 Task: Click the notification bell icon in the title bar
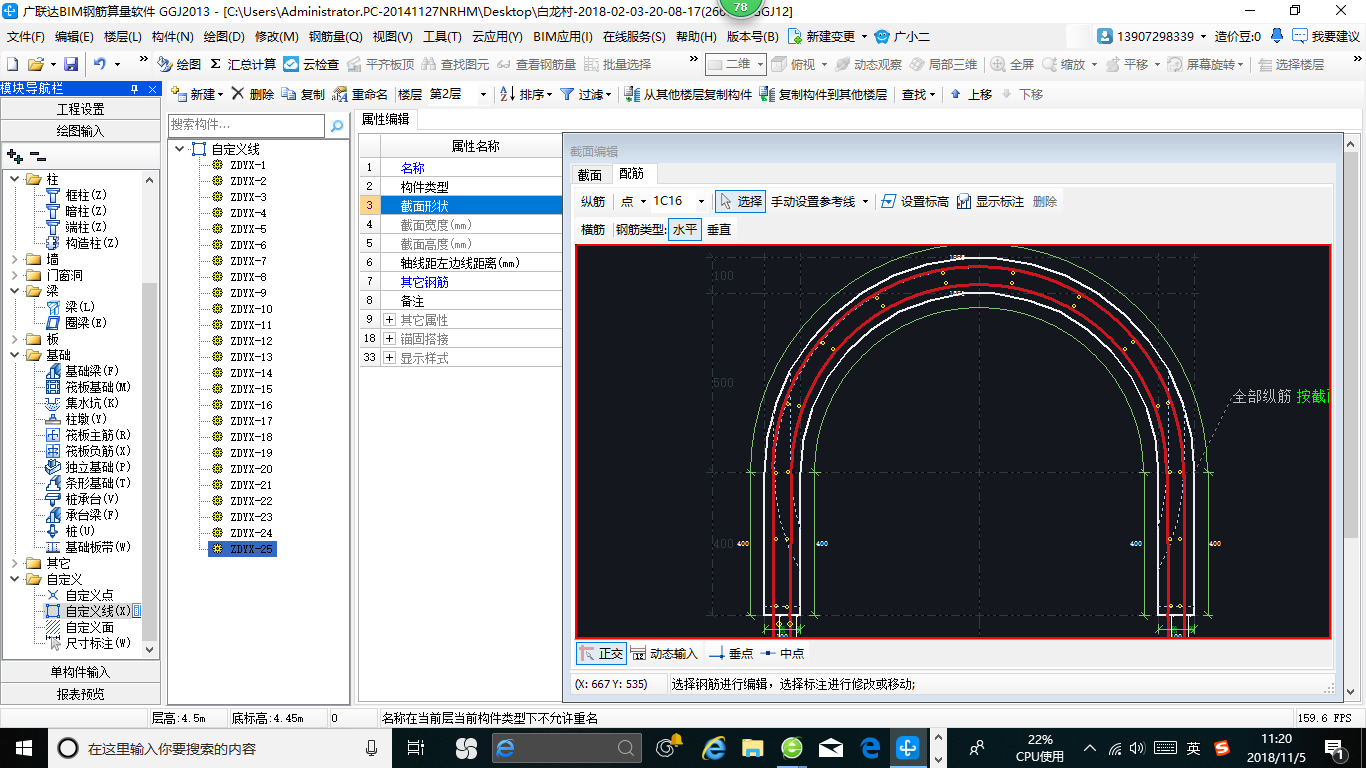(1277, 36)
